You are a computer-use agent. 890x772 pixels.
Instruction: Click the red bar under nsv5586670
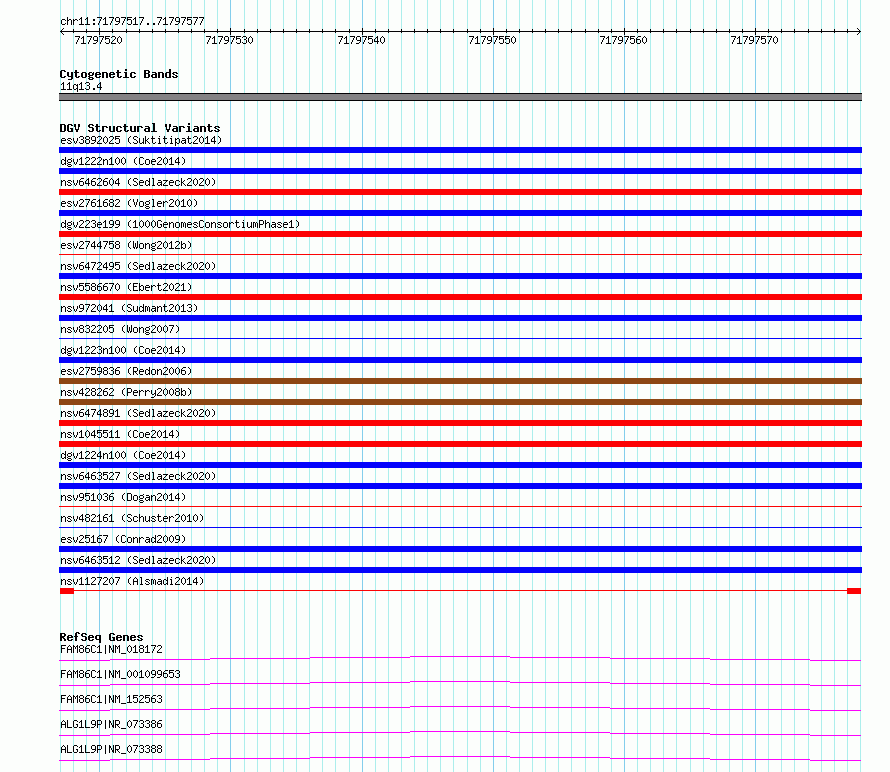(x=460, y=297)
